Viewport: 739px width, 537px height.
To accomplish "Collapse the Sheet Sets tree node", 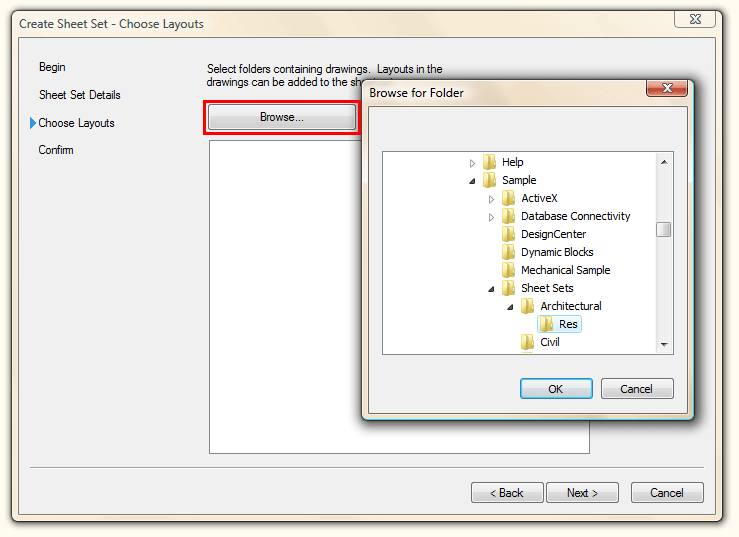I will [x=491, y=289].
